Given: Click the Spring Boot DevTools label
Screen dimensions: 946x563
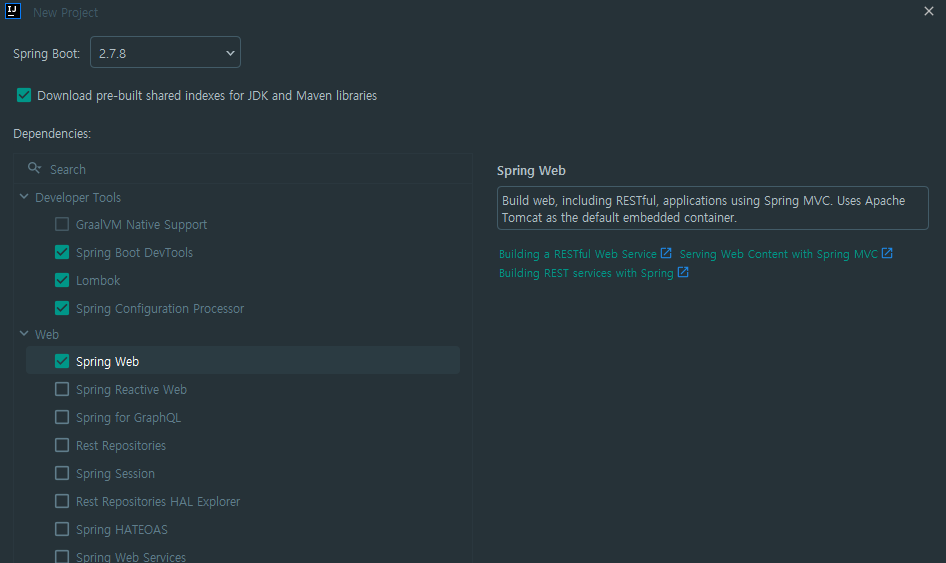Looking at the screenshot, I should [x=135, y=253].
